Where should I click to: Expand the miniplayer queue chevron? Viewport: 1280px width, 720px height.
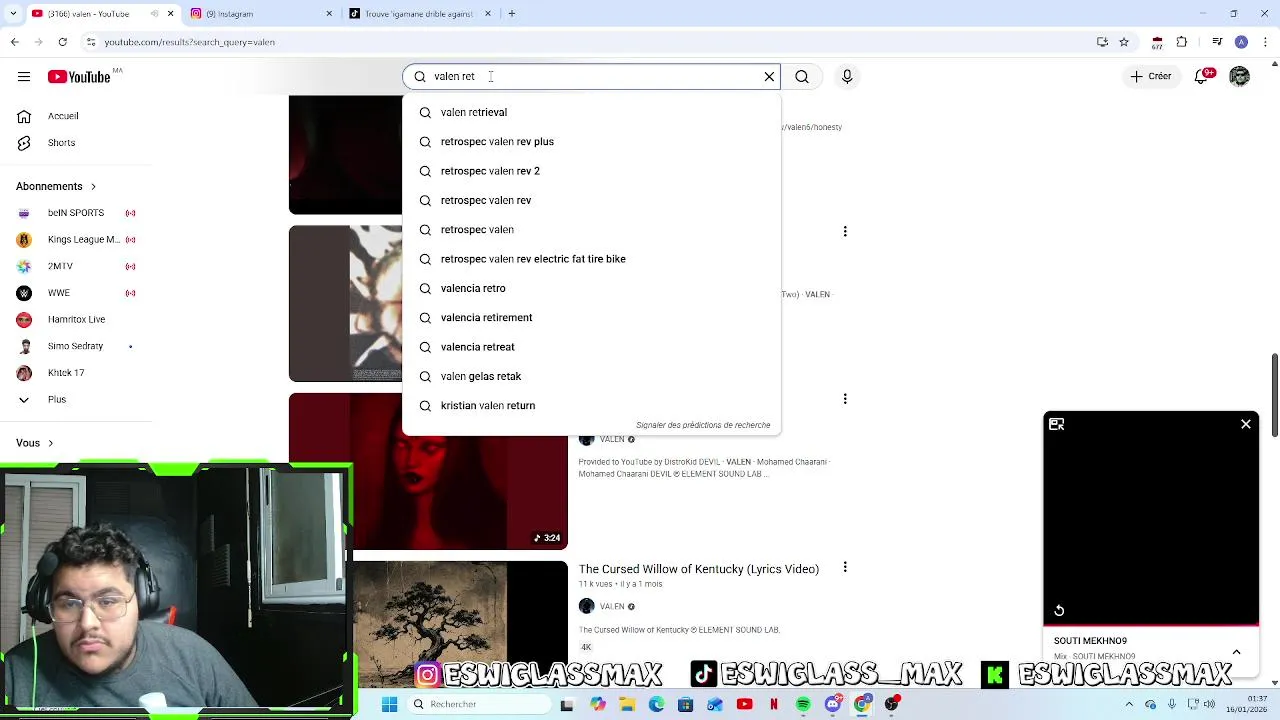[x=1237, y=651]
